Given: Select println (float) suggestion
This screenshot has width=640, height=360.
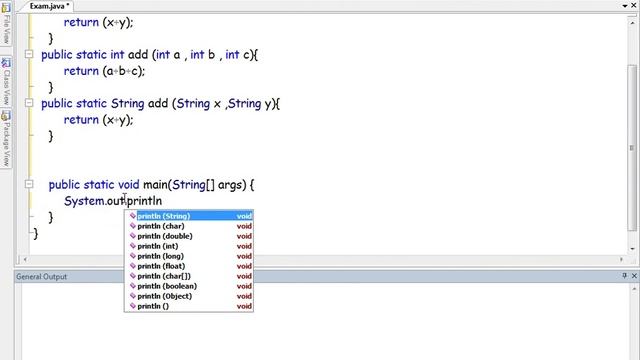Looking at the screenshot, I should (x=189, y=266).
